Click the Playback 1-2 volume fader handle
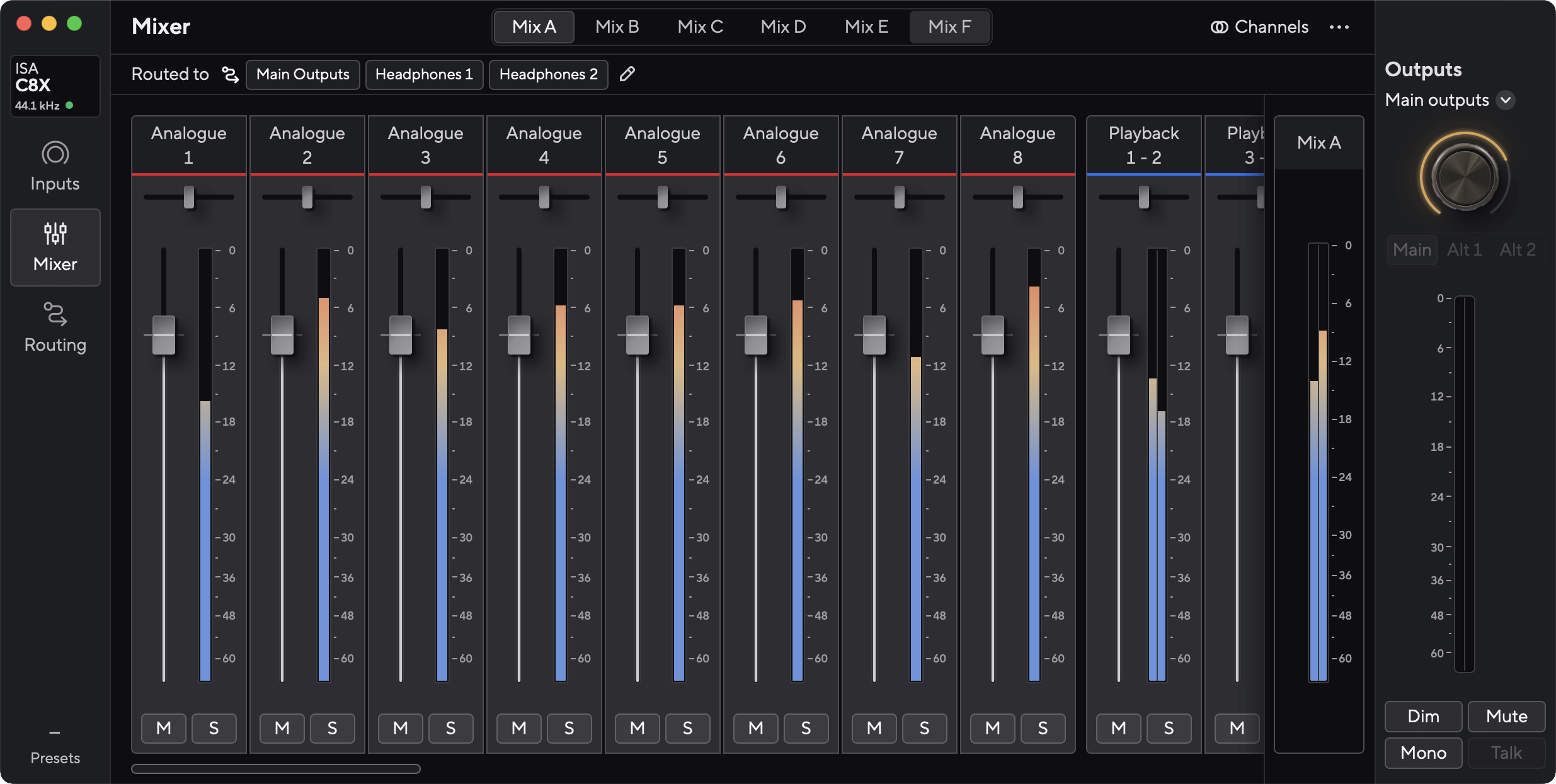This screenshot has width=1556, height=784. coord(1119,335)
